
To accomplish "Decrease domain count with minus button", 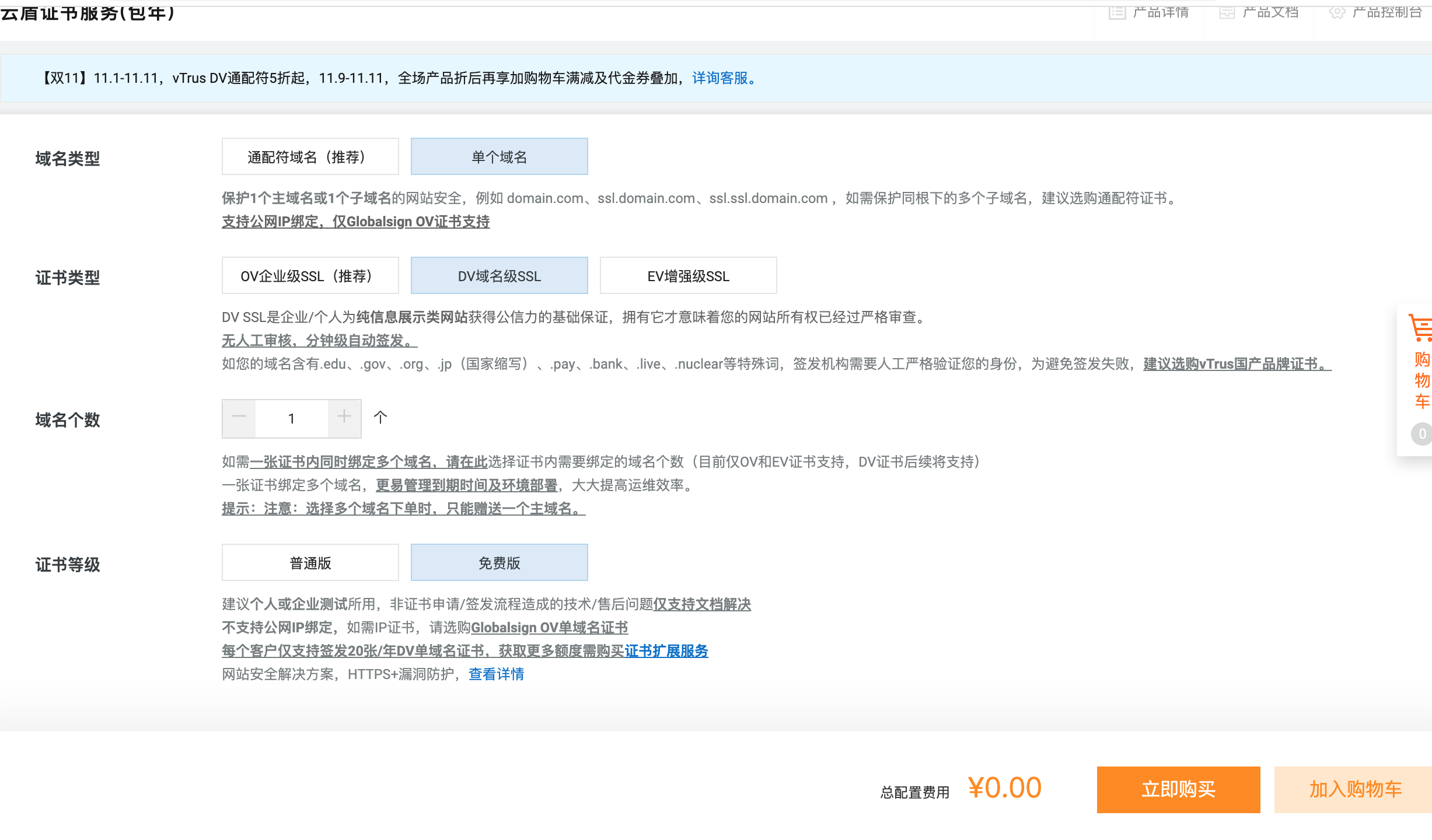I will tap(239, 418).
